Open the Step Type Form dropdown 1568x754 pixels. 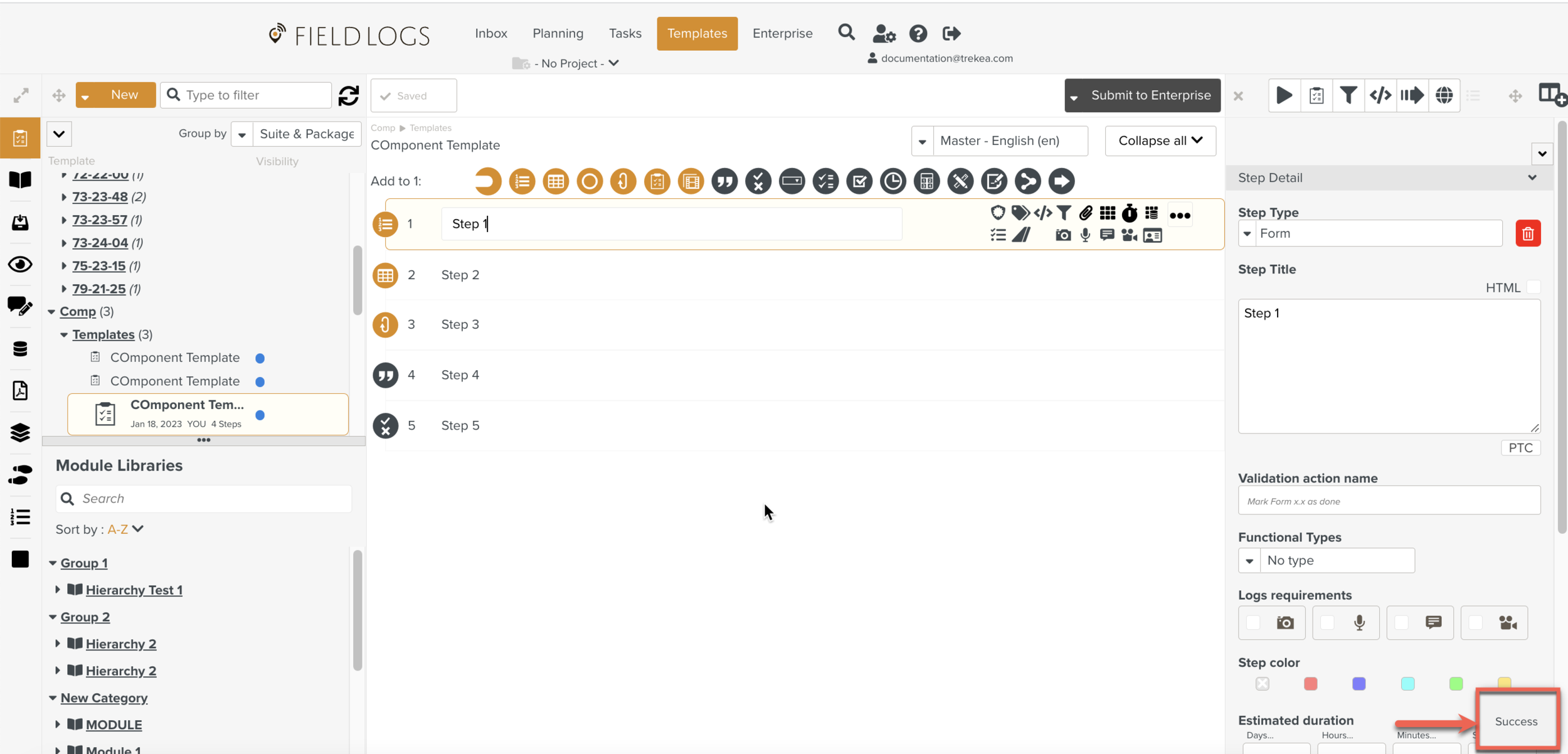[1370, 233]
